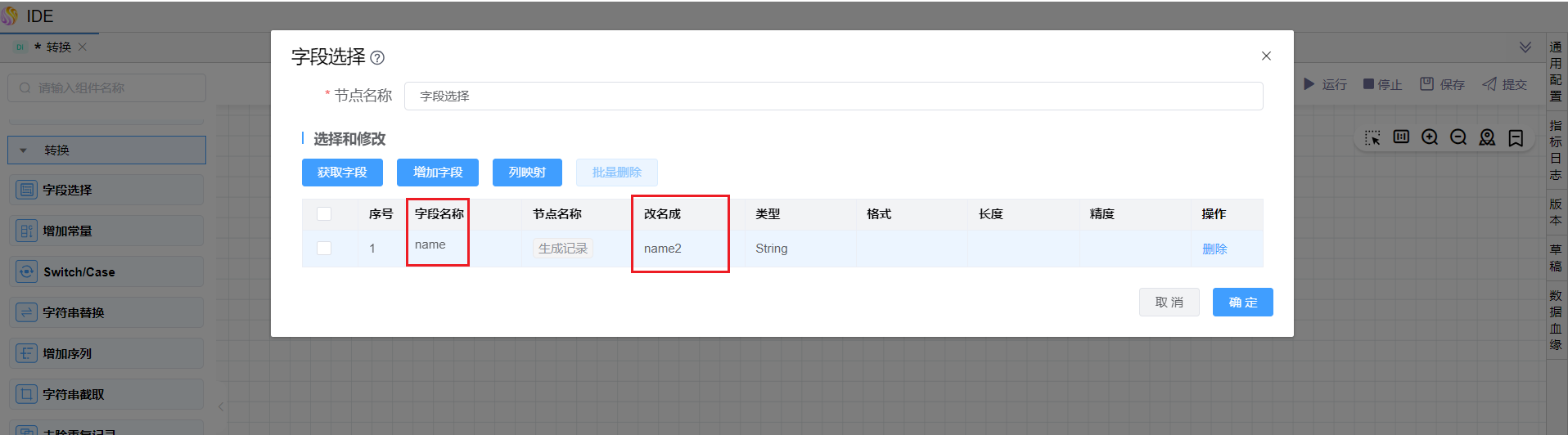Select the 增加序列 component
Screen dimensions: 1568x435
(106, 353)
